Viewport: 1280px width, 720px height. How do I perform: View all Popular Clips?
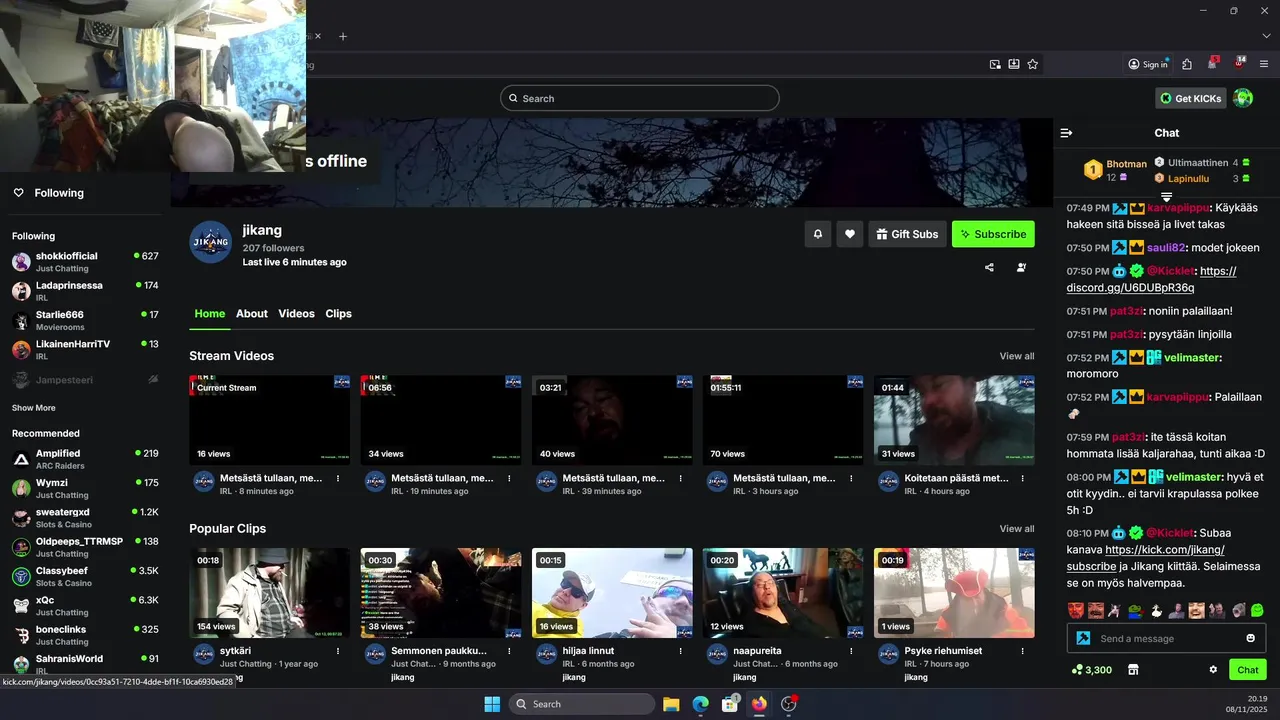coord(1017,529)
